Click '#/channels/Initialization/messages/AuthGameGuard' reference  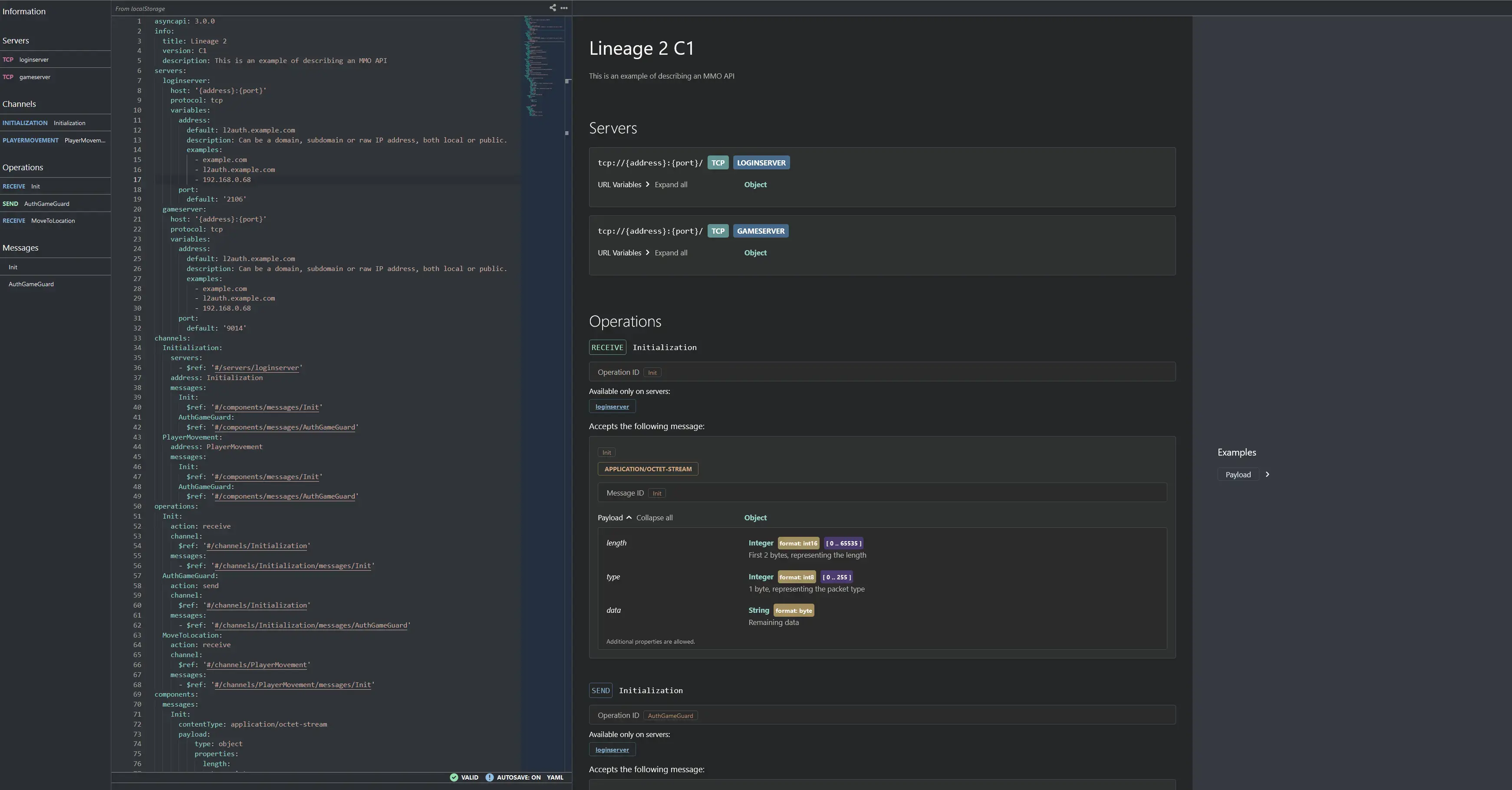(x=310, y=625)
